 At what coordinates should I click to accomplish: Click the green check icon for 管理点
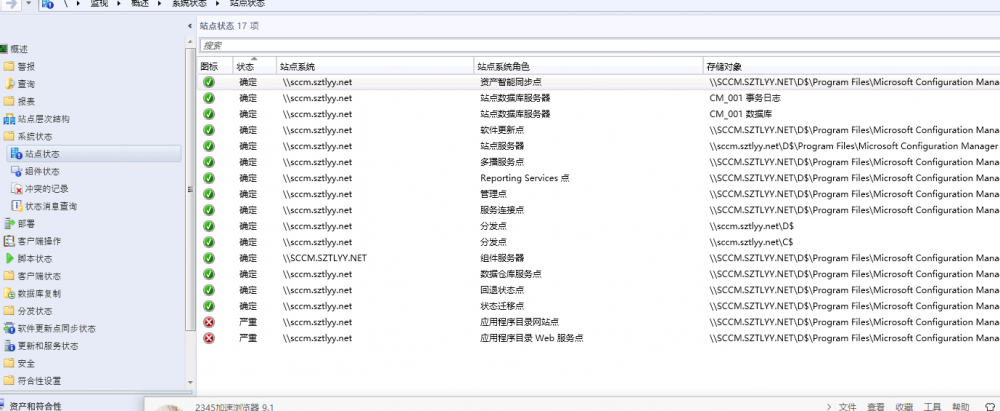tap(209, 194)
